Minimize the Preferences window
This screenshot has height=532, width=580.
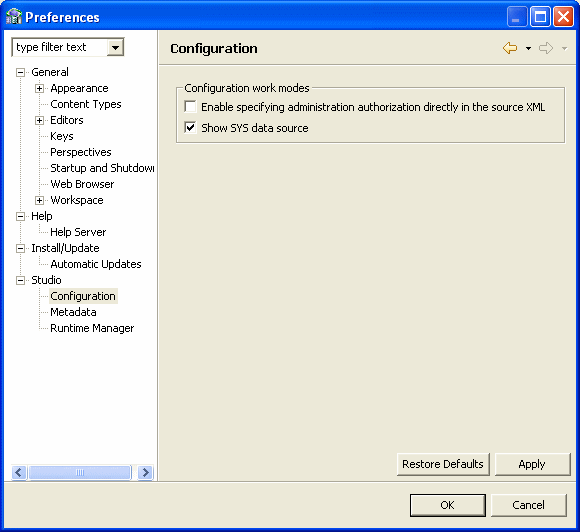click(517, 17)
